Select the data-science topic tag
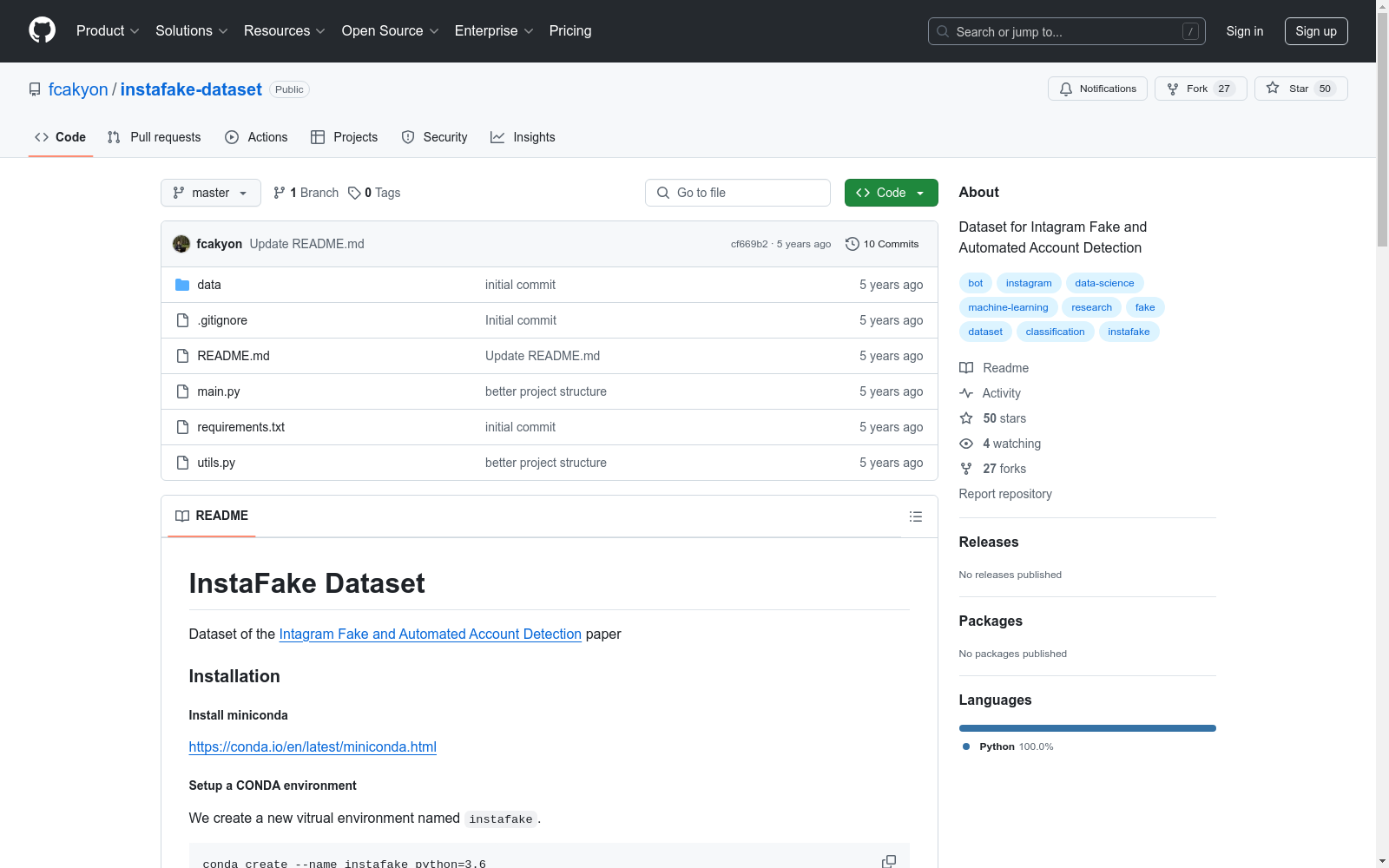The height and width of the screenshot is (868, 1389). 1104,283
